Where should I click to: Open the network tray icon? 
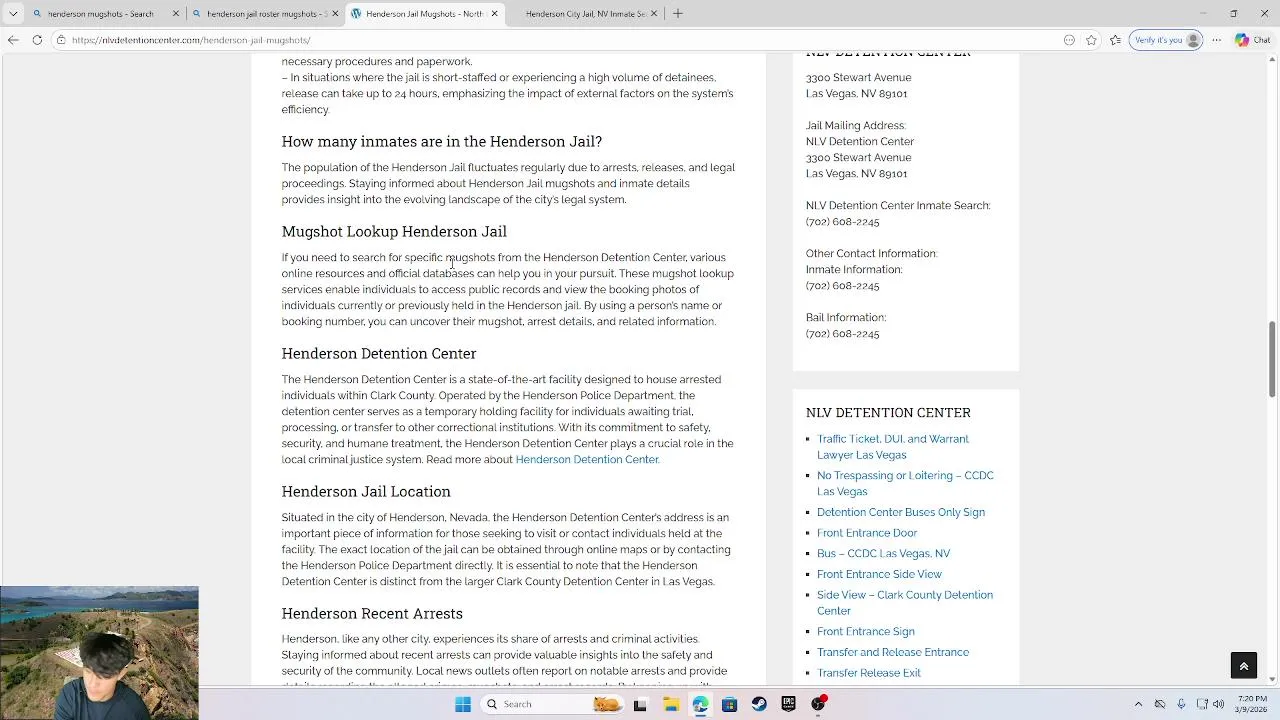pos(1202,704)
